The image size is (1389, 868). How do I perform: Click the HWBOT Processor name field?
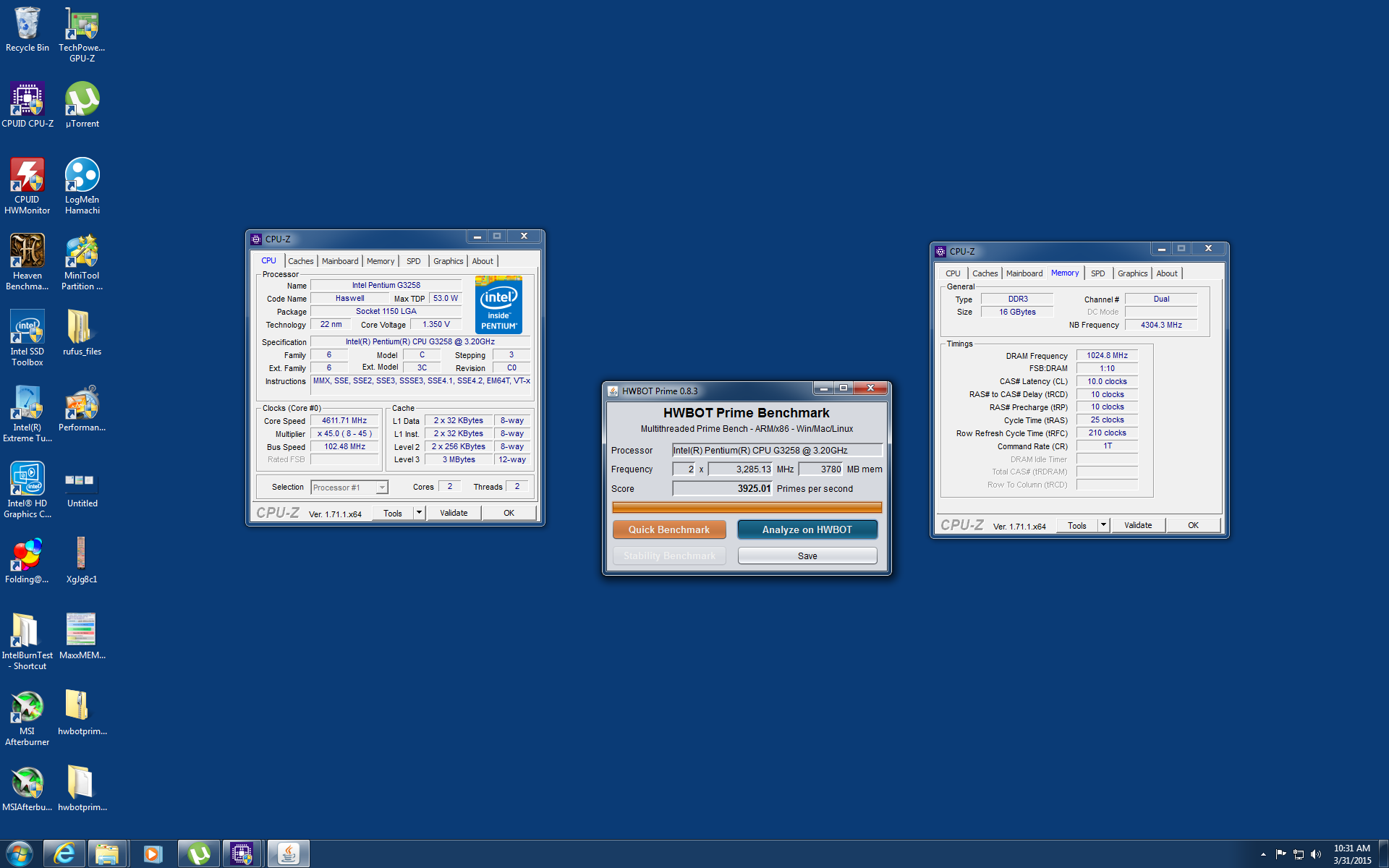click(x=777, y=450)
